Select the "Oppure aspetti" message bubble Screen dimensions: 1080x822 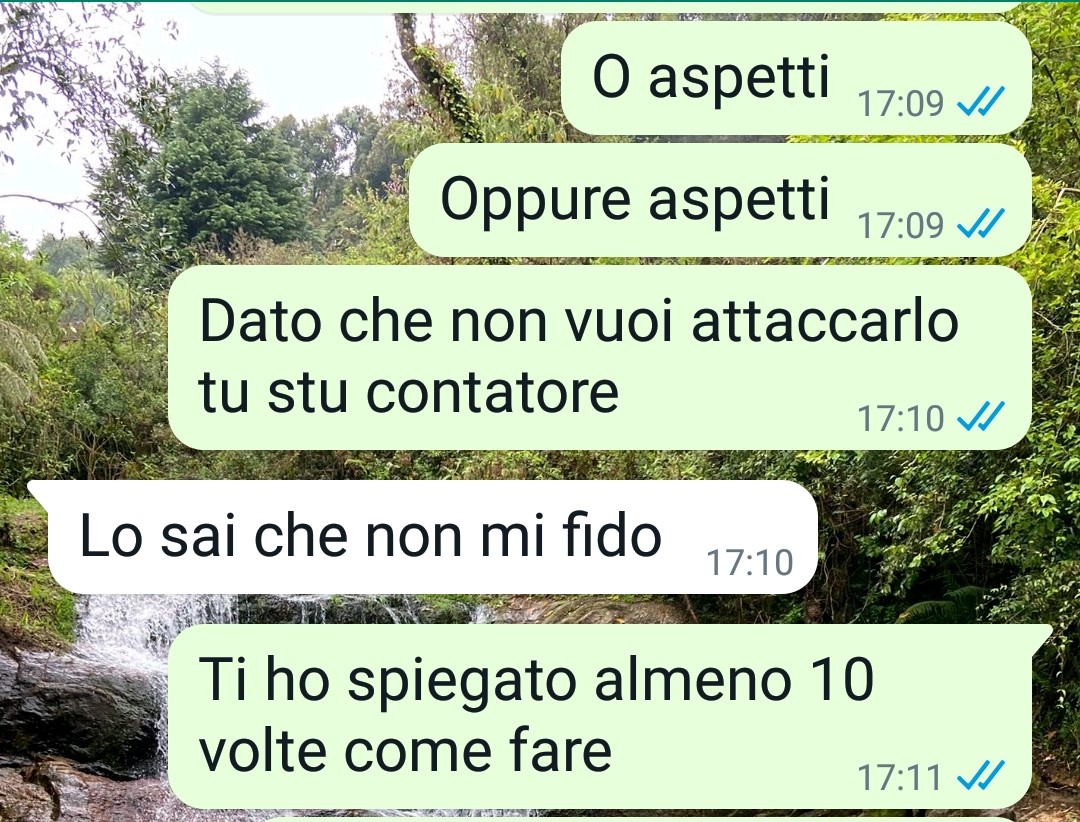click(720, 200)
